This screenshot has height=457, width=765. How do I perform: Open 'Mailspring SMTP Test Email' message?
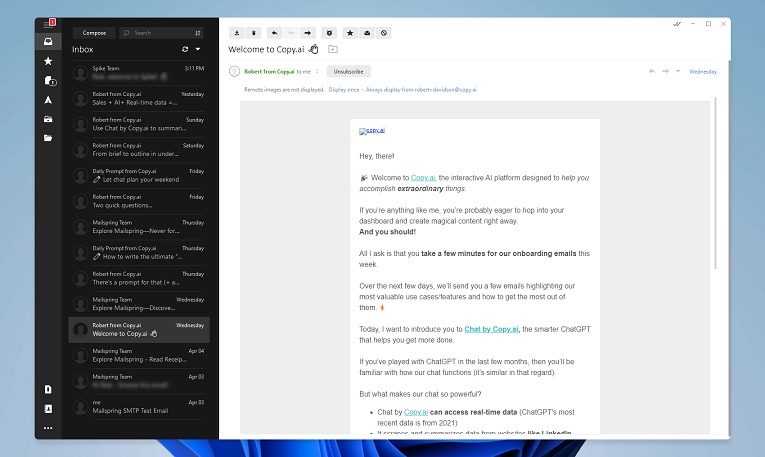139,407
